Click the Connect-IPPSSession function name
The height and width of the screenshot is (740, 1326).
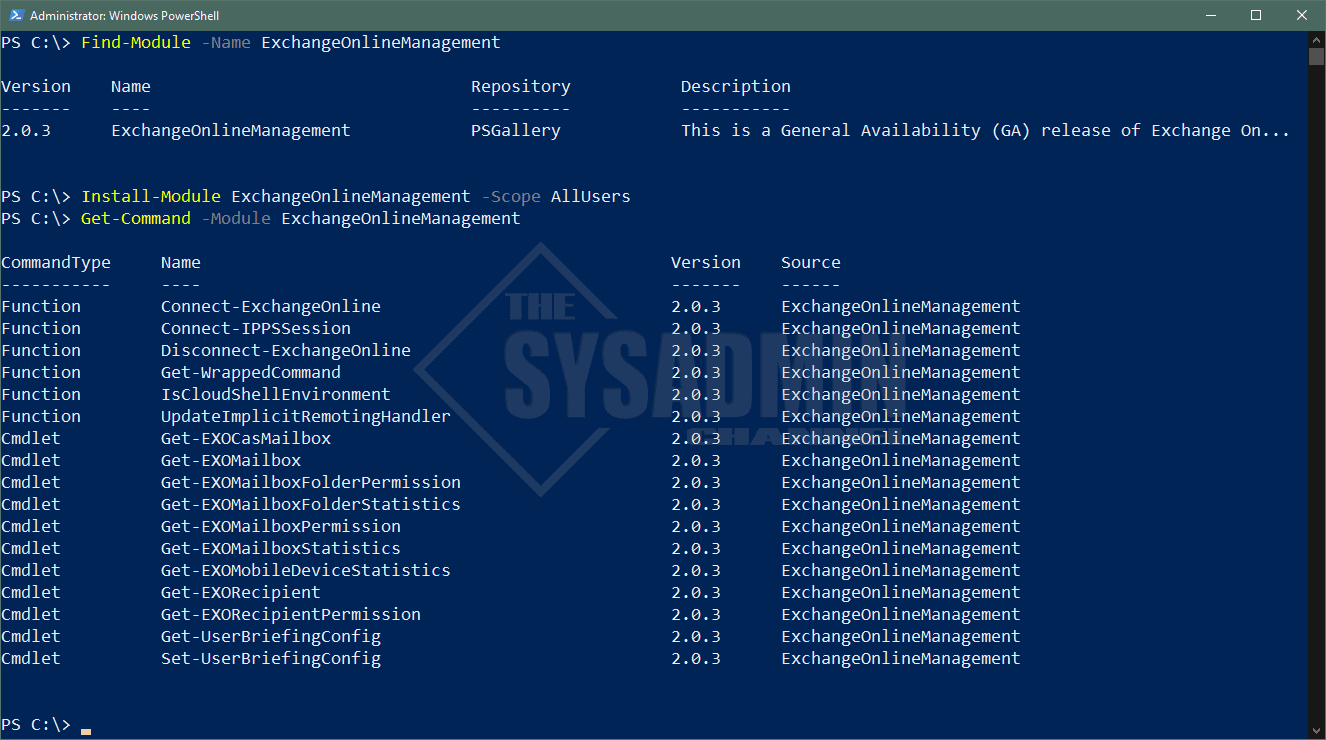(x=256, y=328)
